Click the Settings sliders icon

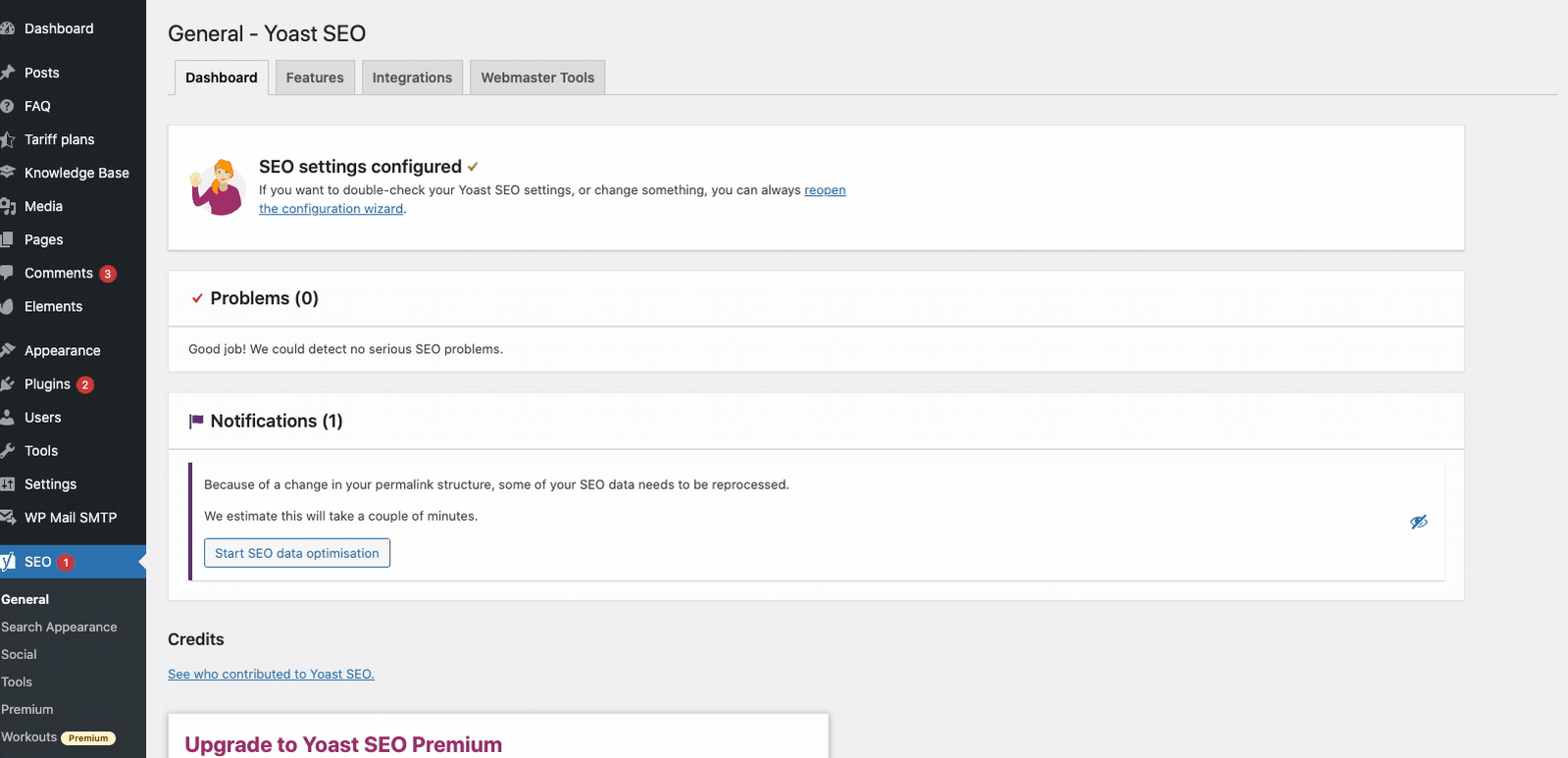7,483
